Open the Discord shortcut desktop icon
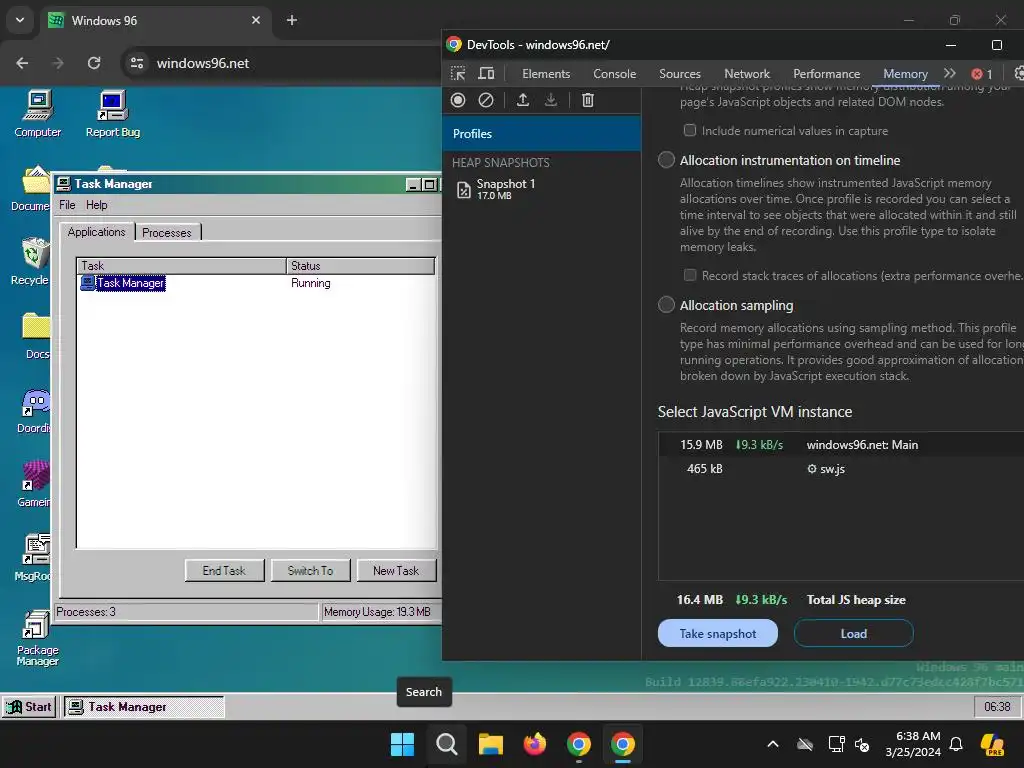This screenshot has width=1024, height=768. tap(35, 410)
